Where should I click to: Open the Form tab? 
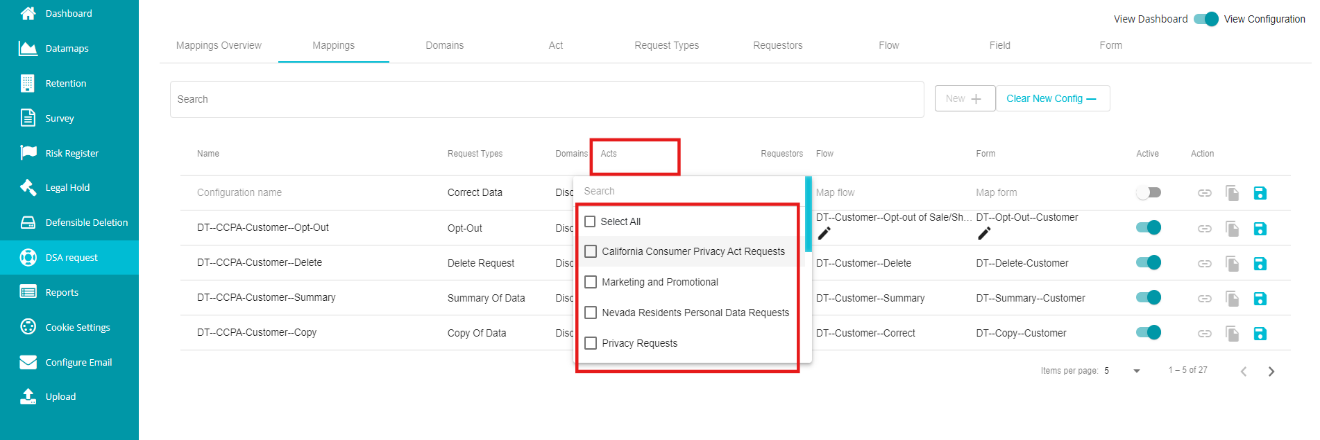[1111, 46]
